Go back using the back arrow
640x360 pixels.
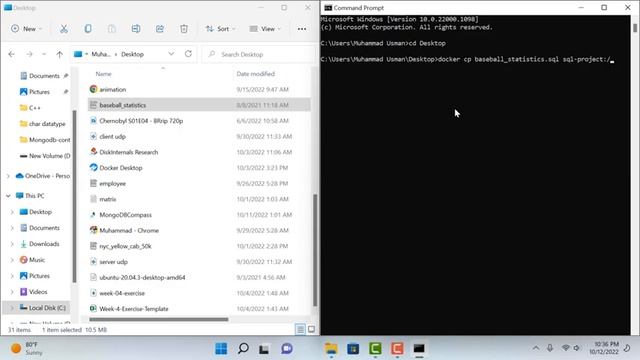pyautogui.click(x=11, y=54)
